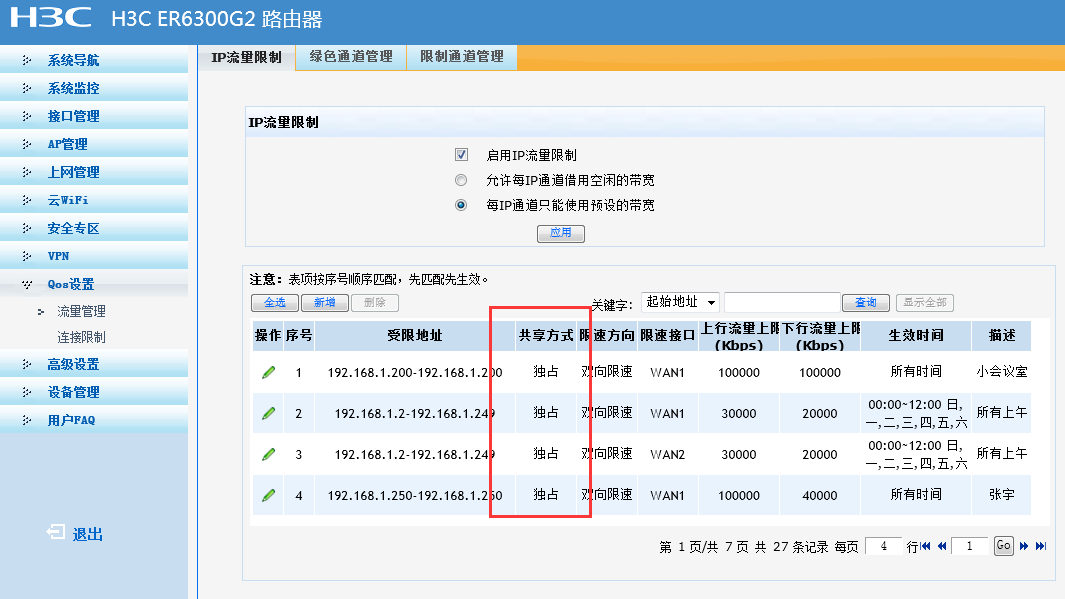Open 流量管理 submenu item

pos(82,311)
